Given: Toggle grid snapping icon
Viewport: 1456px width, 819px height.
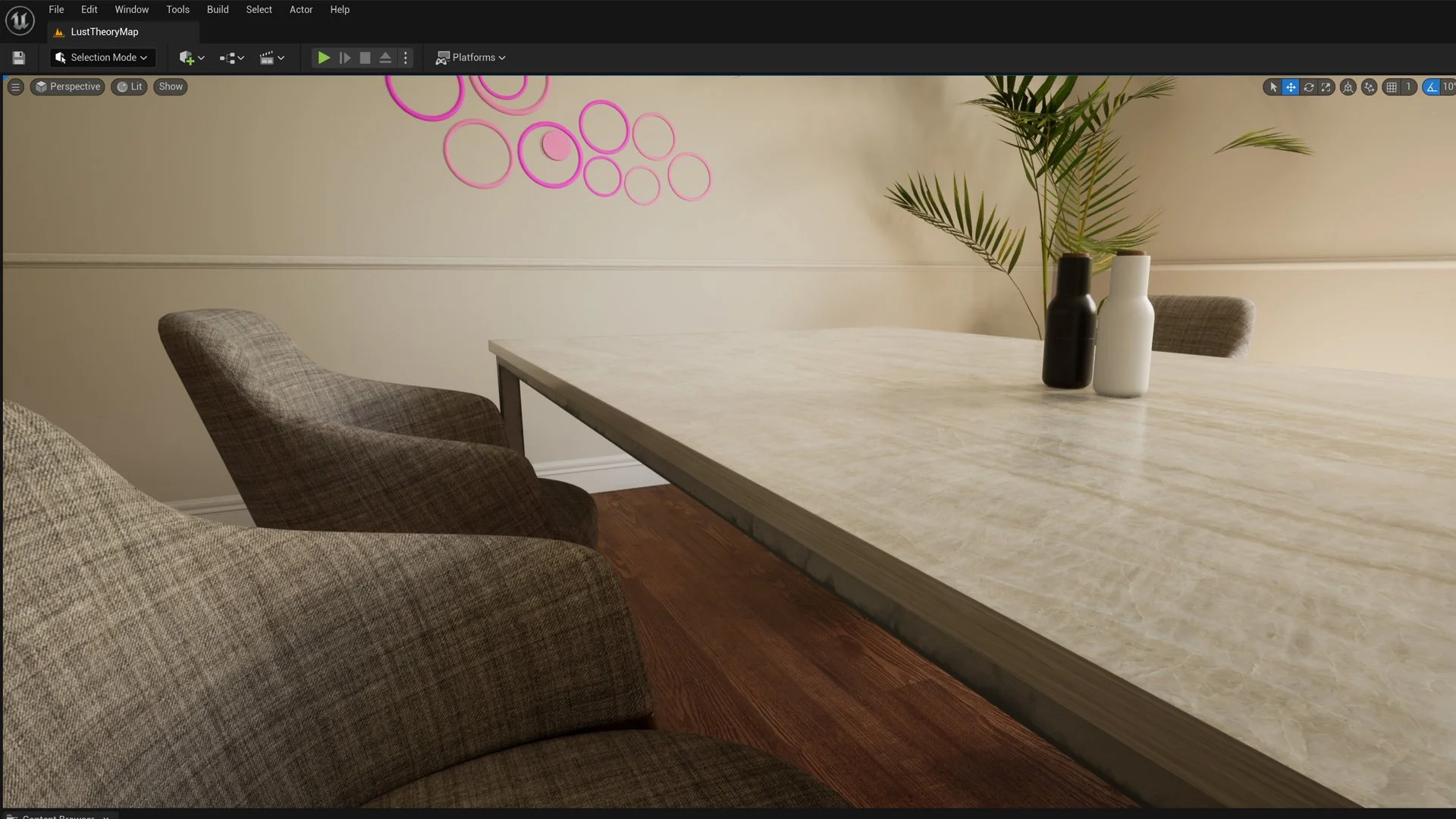Looking at the screenshot, I should click(x=1392, y=87).
